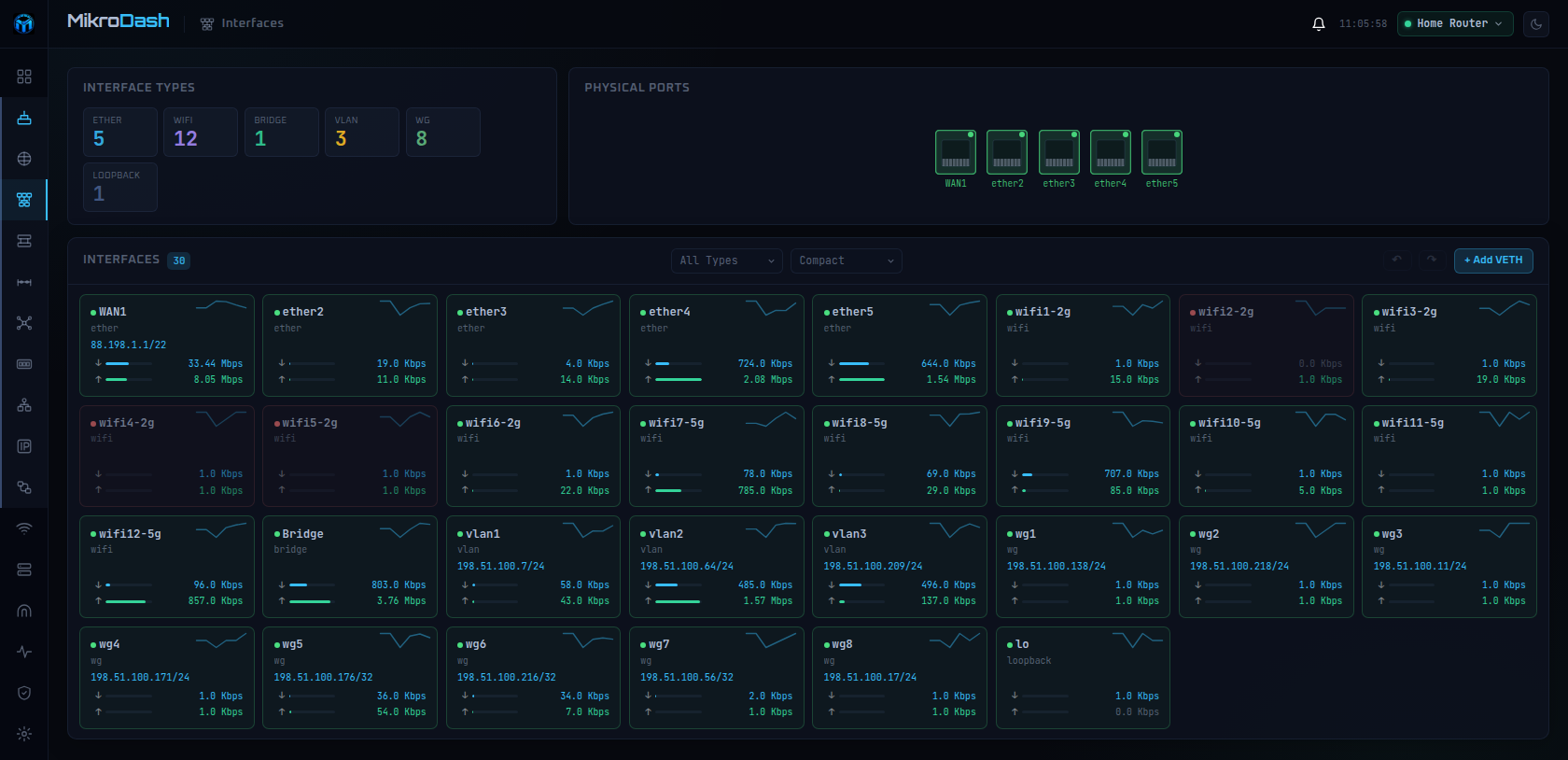Screen dimensions: 1568x760
Task: Select the ether3 physical port icon
Action: (1059, 152)
